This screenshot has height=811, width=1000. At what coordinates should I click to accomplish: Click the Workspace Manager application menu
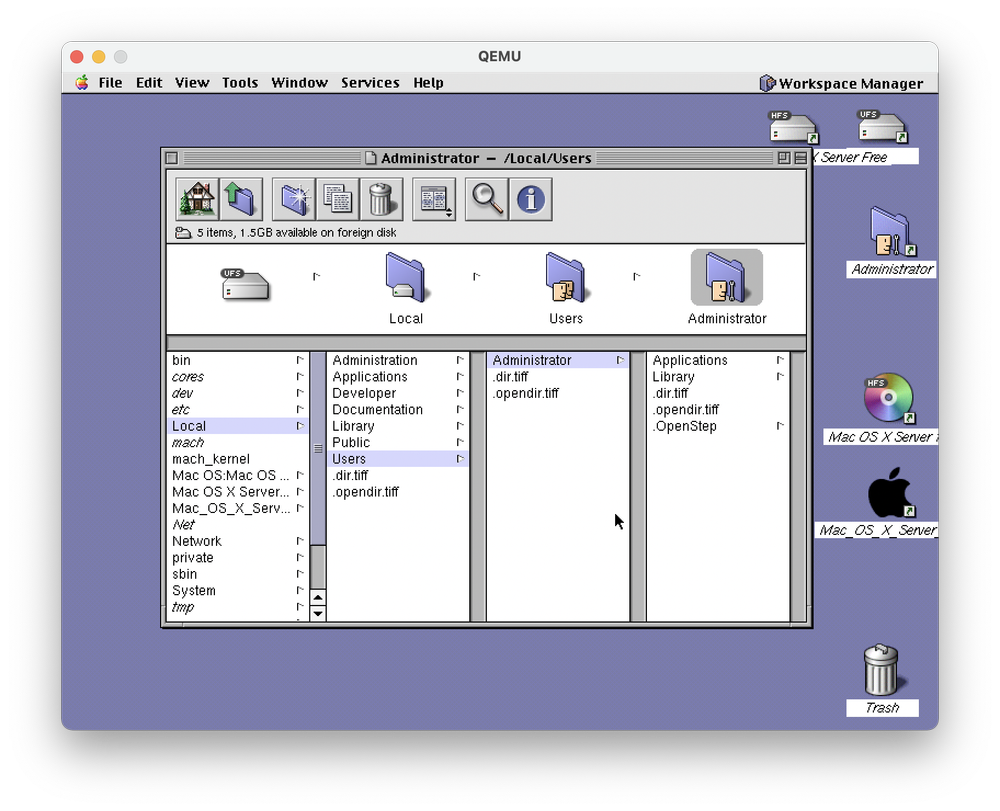(842, 84)
